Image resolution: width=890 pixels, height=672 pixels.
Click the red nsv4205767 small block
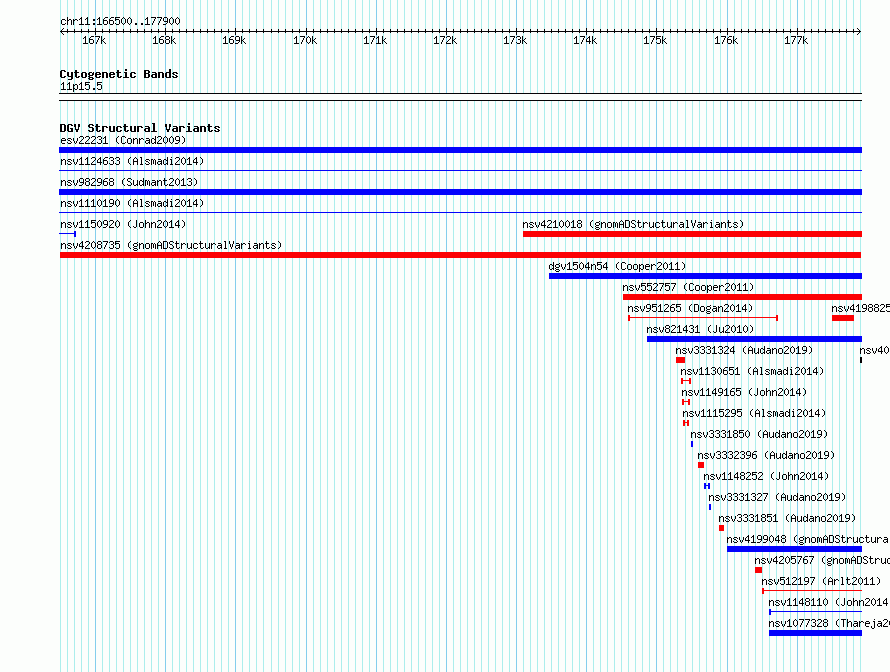(x=758, y=570)
